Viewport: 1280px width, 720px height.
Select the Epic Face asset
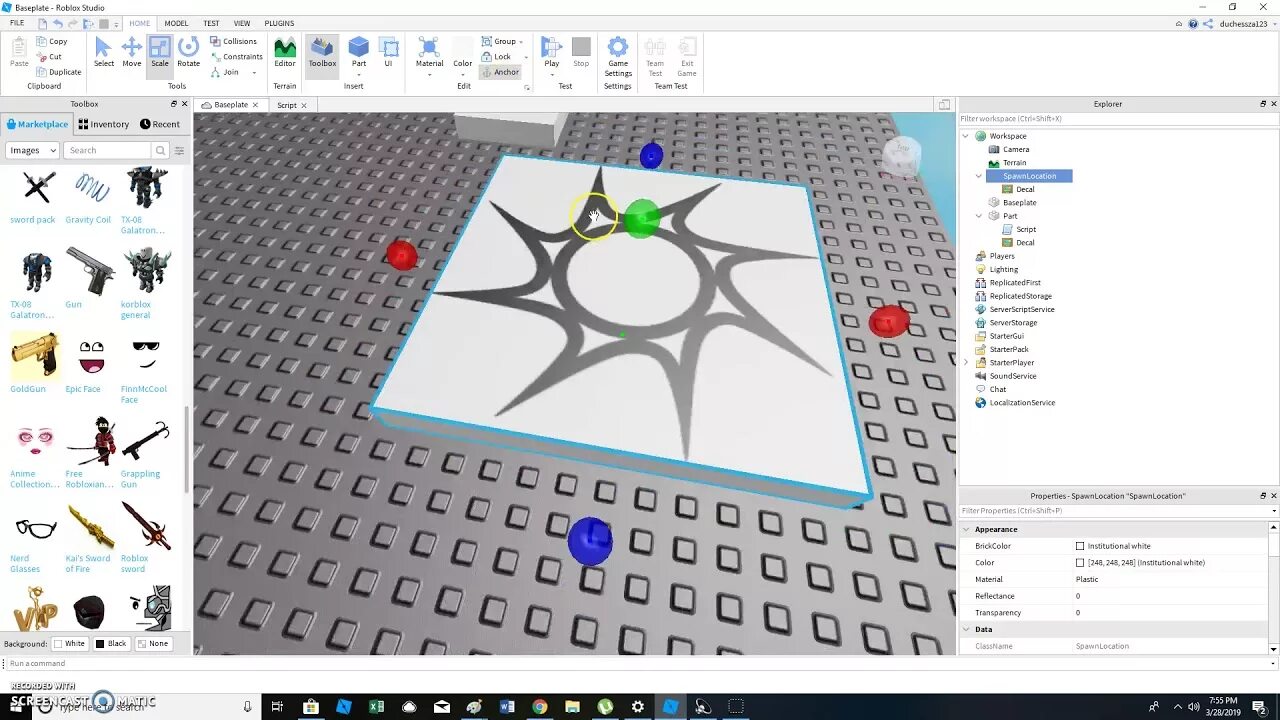(x=90, y=364)
